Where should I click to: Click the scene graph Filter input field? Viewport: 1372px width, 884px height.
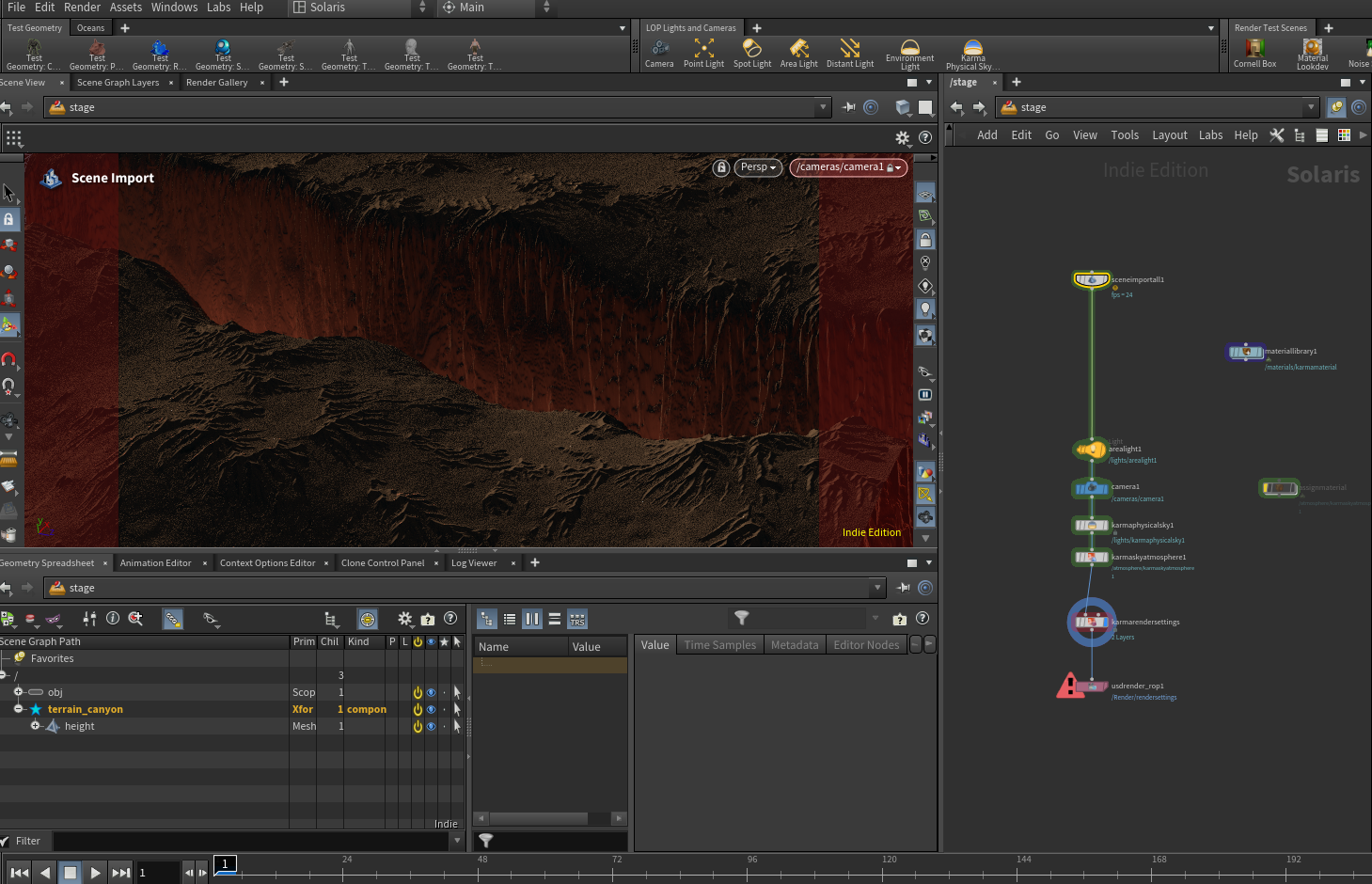tap(251, 841)
